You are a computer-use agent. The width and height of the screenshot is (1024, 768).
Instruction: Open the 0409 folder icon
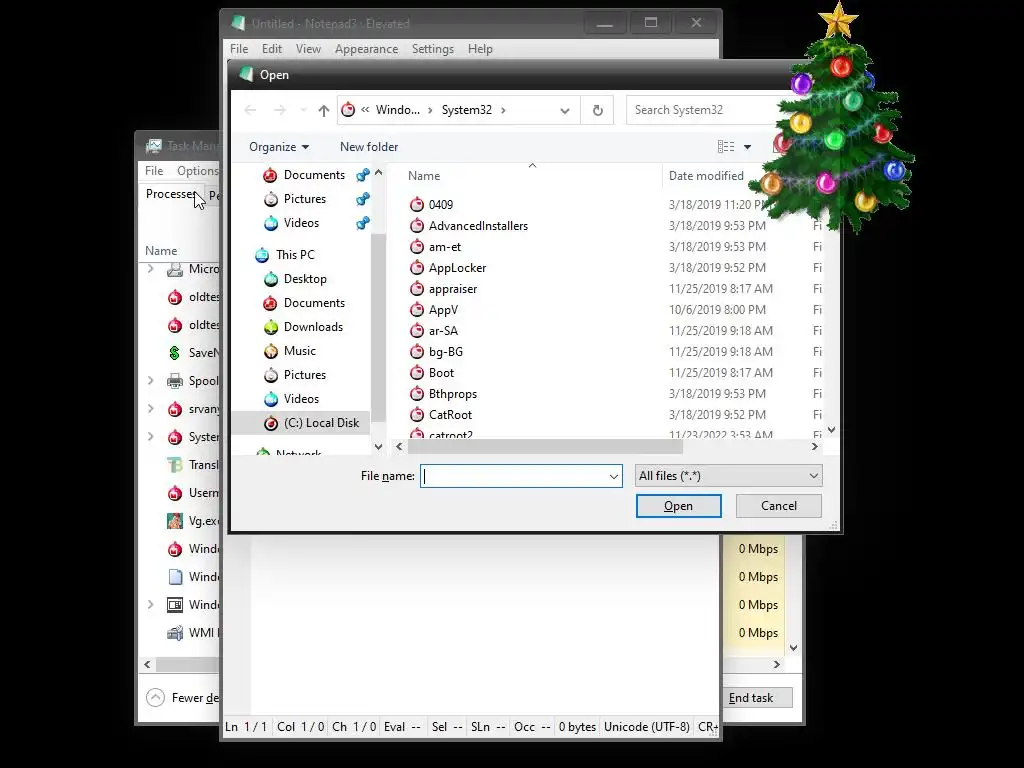[x=417, y=204]
